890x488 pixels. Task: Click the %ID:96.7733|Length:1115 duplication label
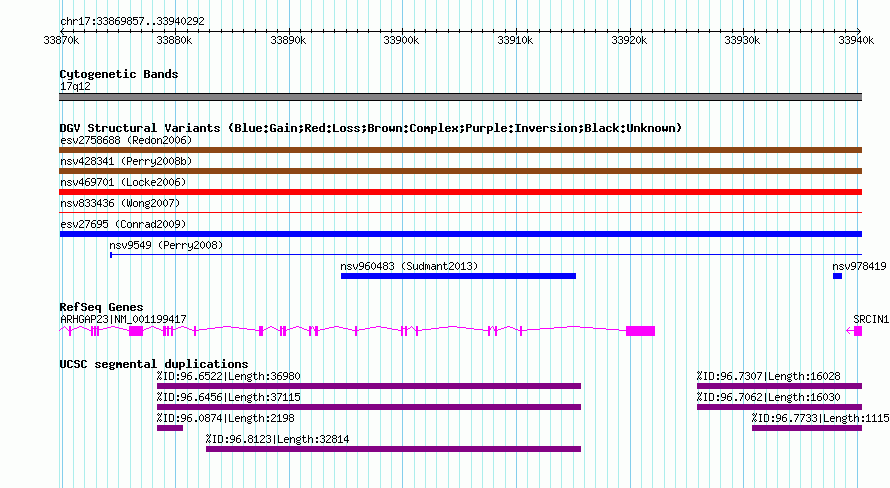[821, 418]
